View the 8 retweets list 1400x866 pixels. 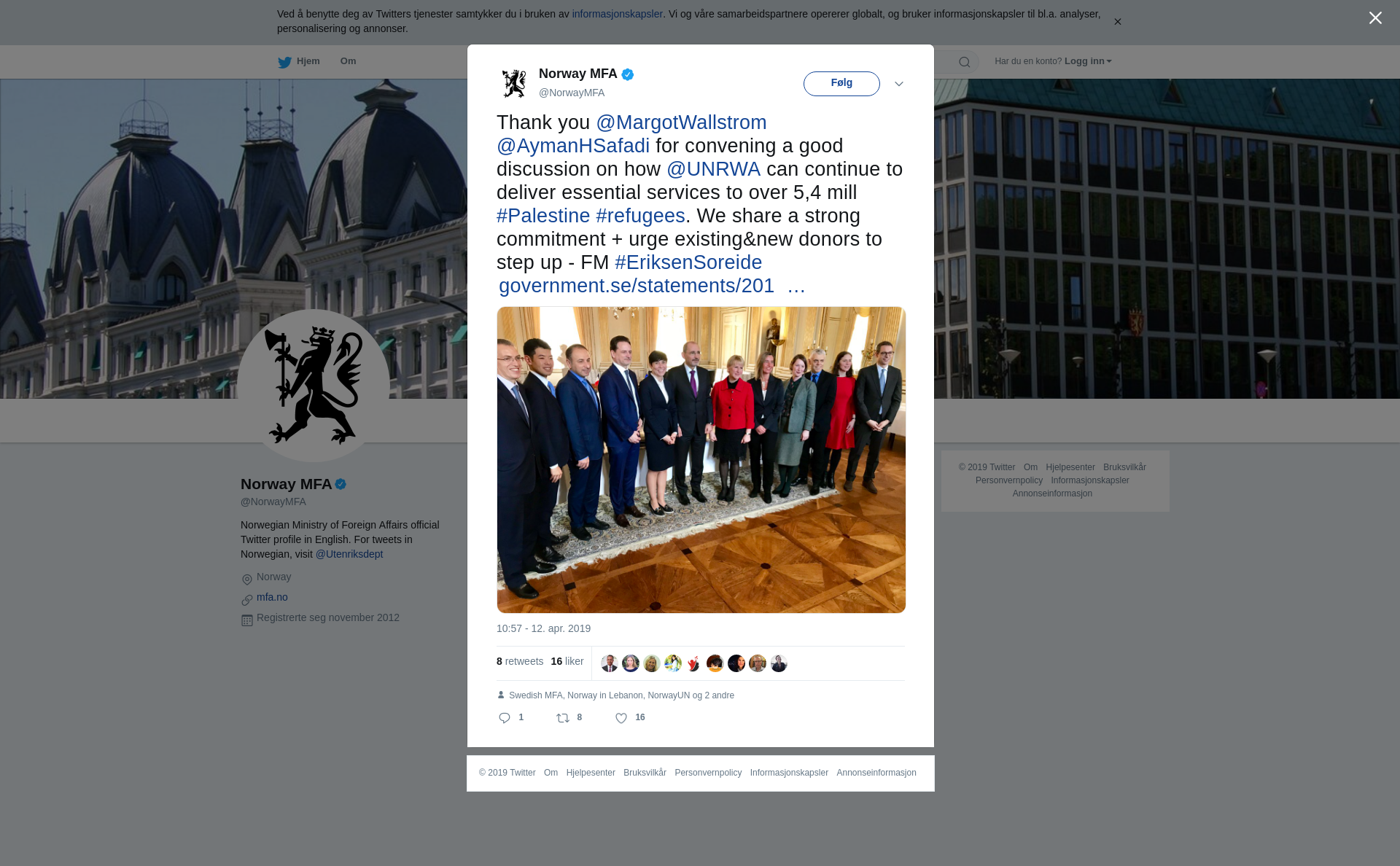click(520, 661)
